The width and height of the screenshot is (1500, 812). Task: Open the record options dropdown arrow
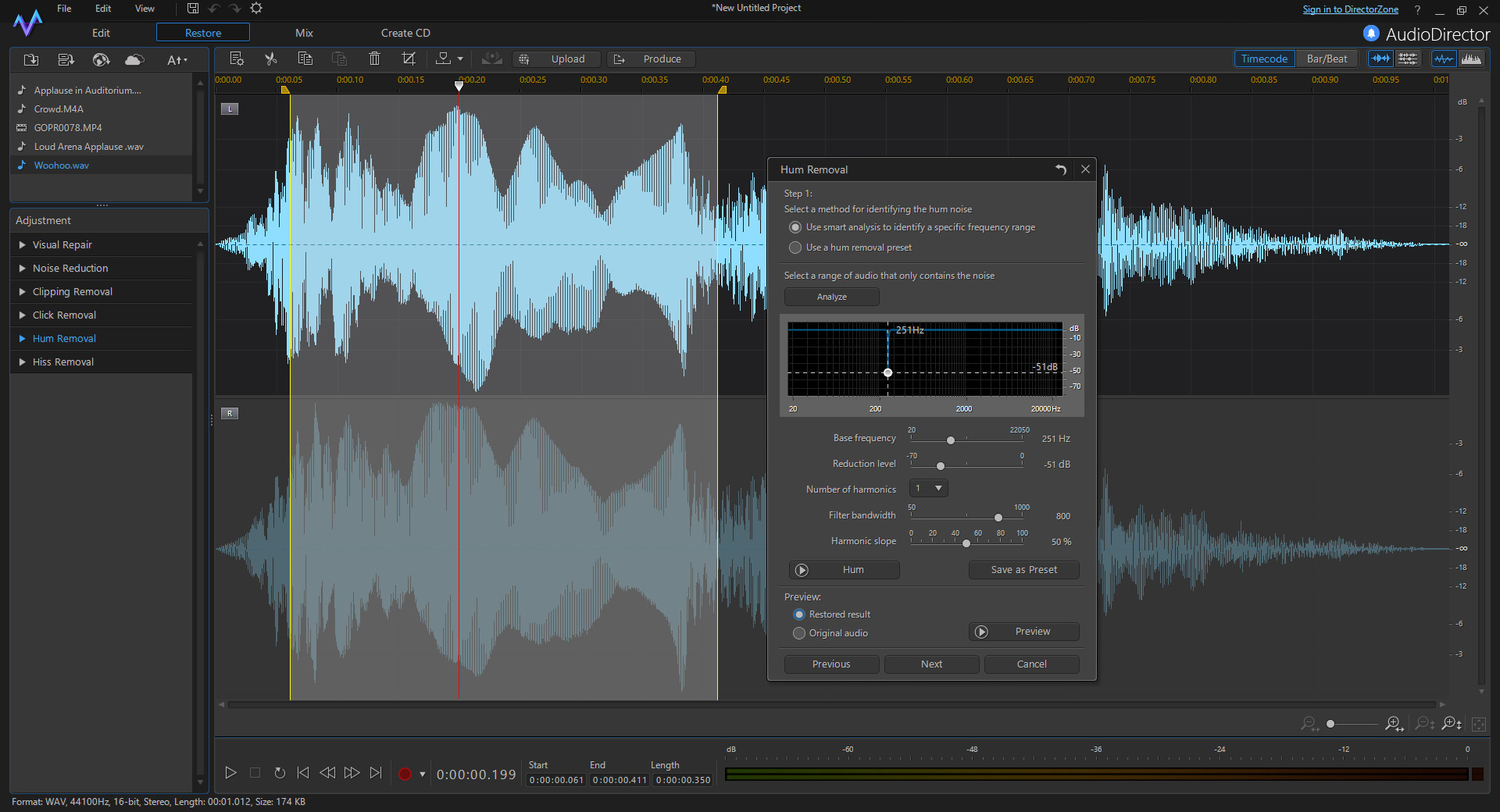423,774
